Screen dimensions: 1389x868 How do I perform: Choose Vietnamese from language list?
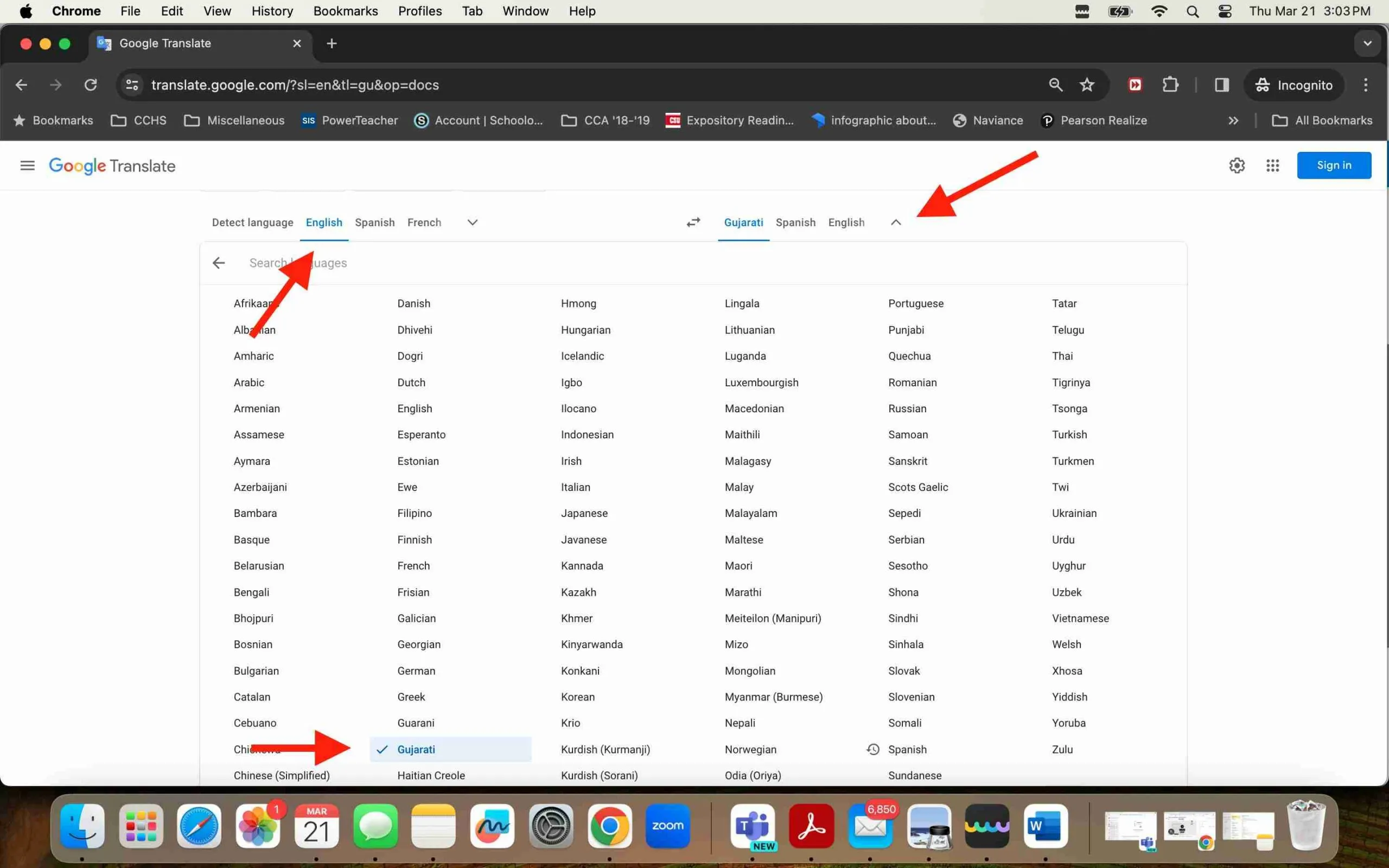tap(1080, 618)
